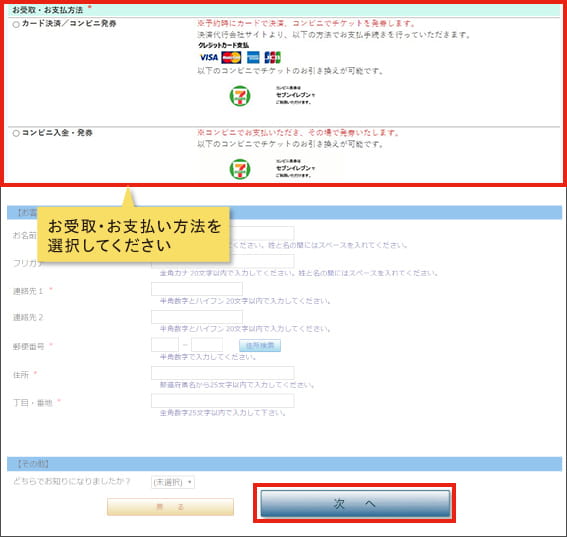Open the どちらでお知りになりましたか dropdown
The height and width of the screenshot is (537, 567).
(x=173, y=482)
